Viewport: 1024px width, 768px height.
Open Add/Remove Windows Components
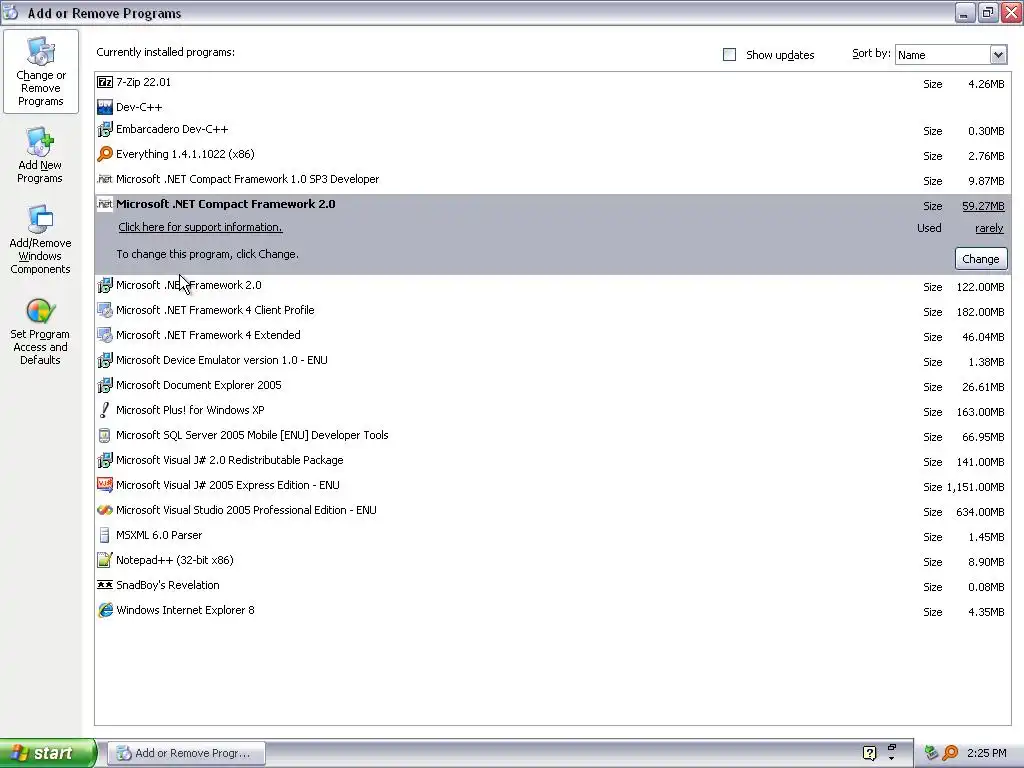point(40,240)
